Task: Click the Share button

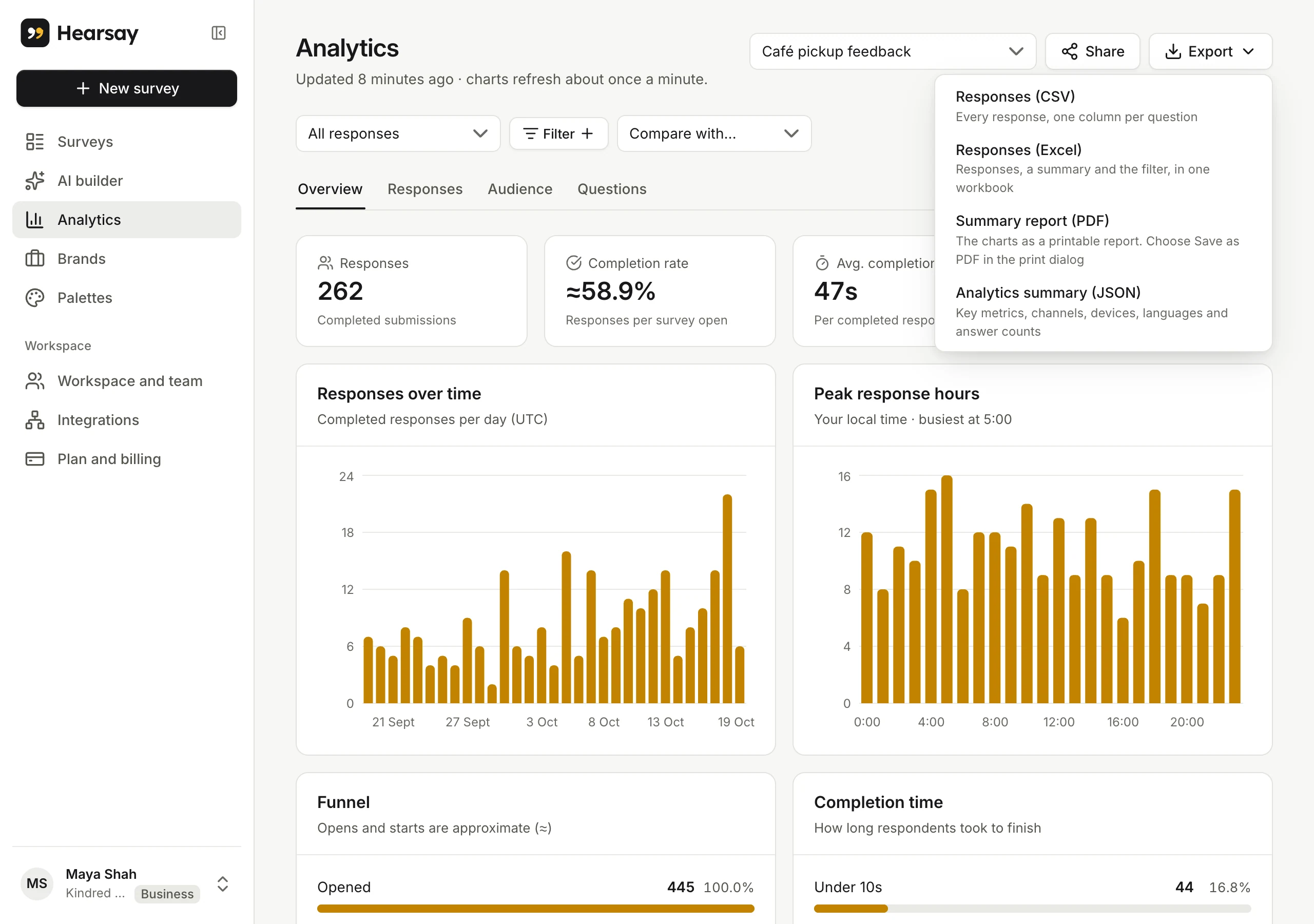Action: pyautogui.click(x=1093, y=51)
